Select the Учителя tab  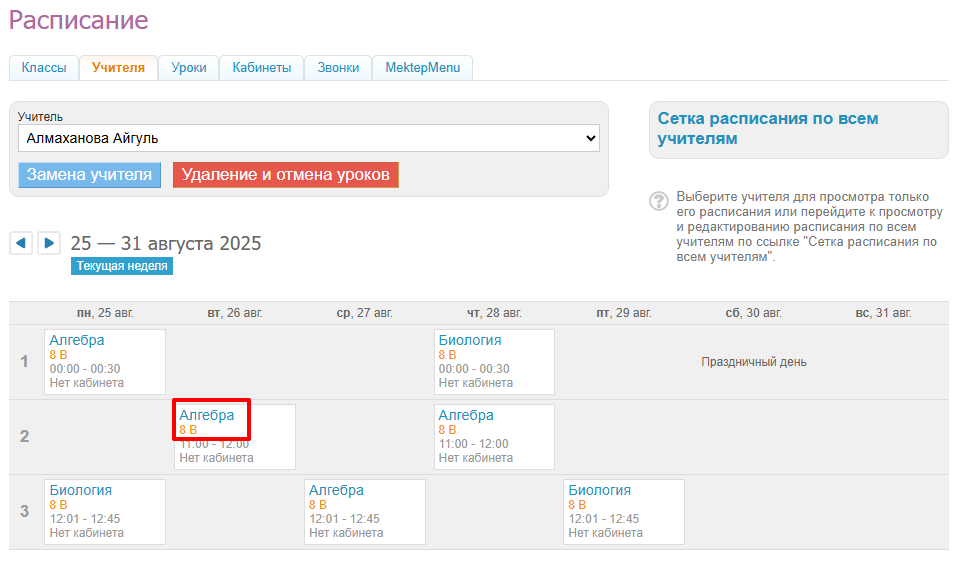coord(118,68)
